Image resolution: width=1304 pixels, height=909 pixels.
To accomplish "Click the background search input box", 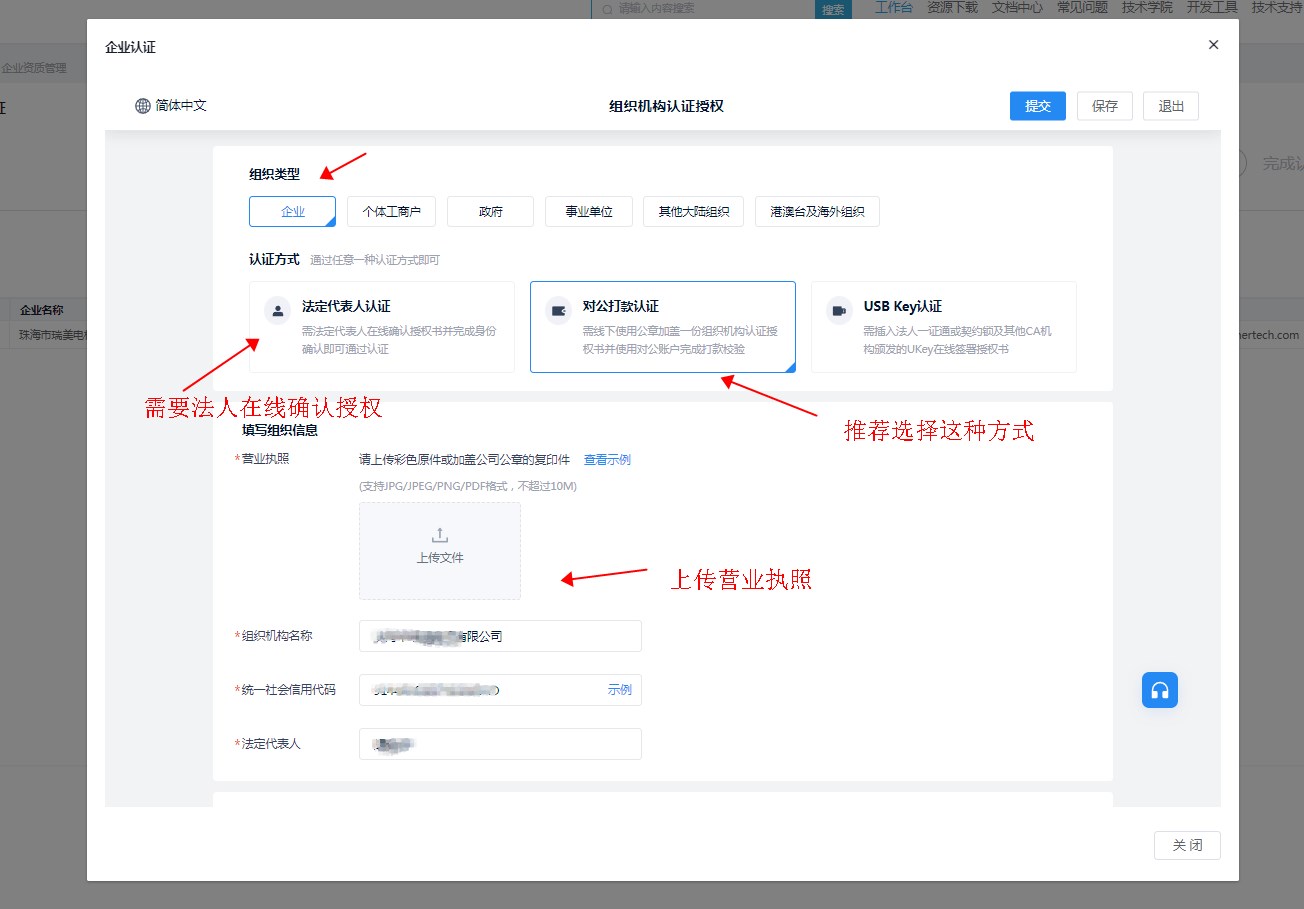I will coord(702,9).
